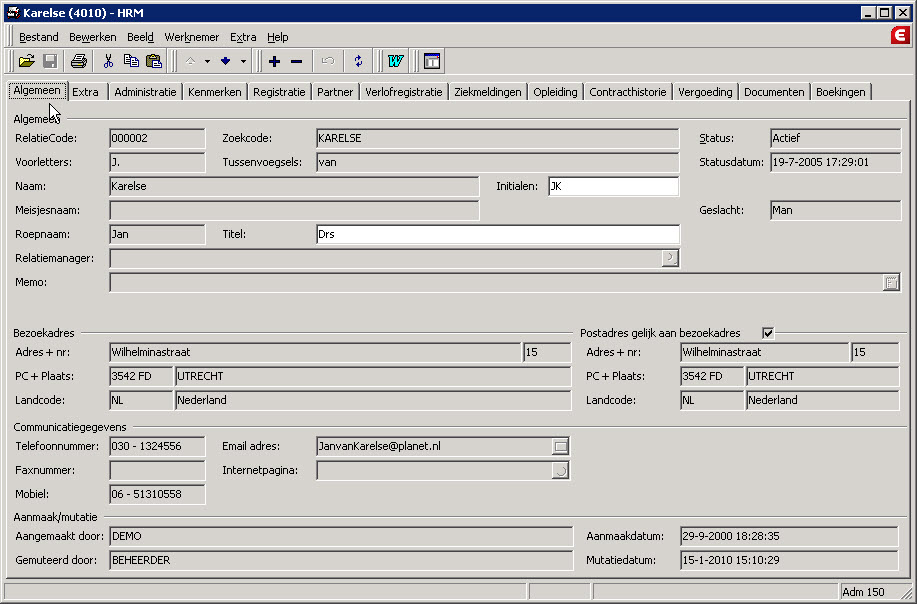Open the Werknemer menu
This screenshot has height=604, width=917.
coord(191,37)
